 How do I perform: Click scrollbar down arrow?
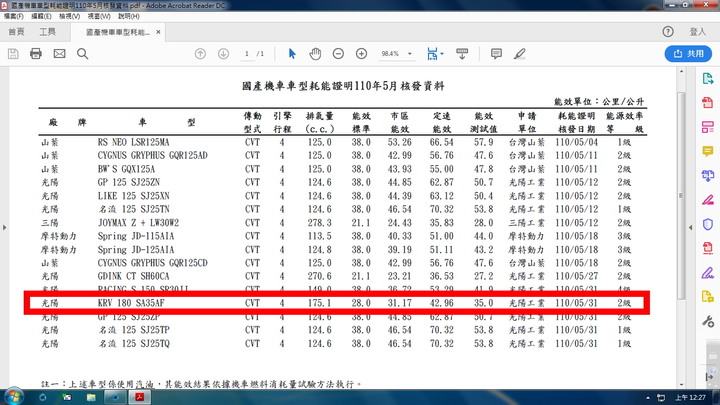click(x=681, y=384)
